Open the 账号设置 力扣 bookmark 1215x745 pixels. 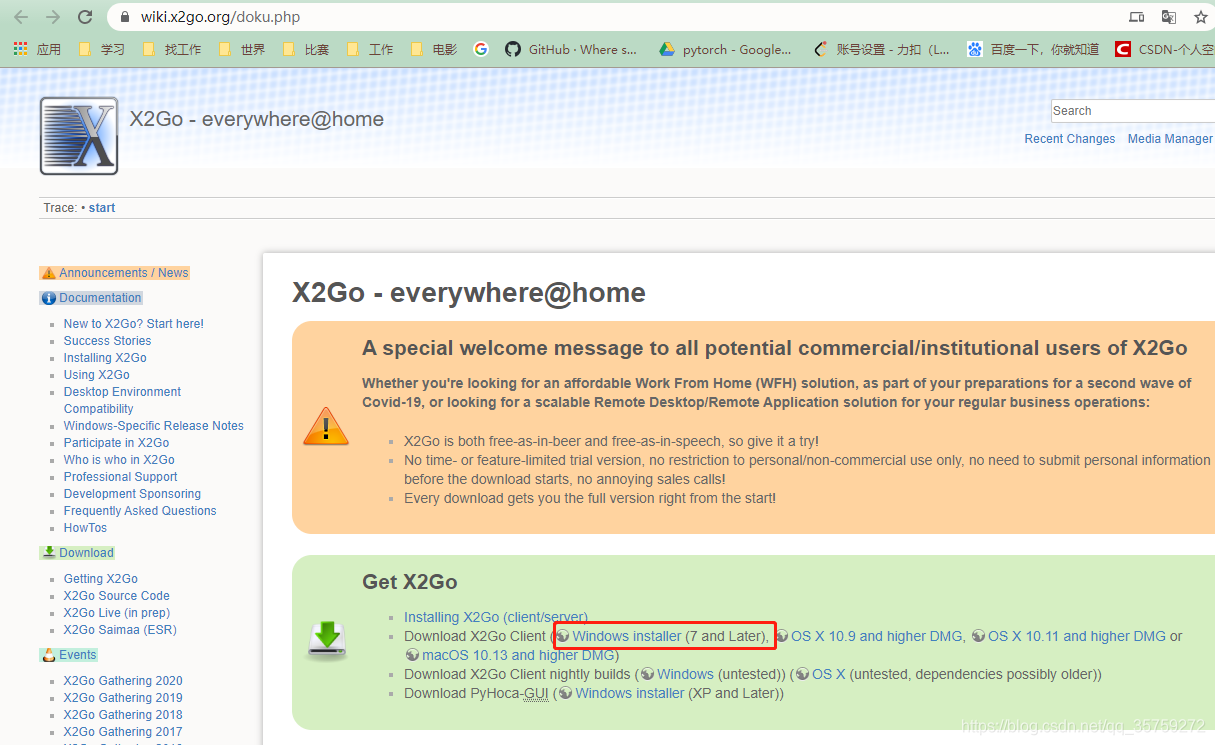click(x=881, y=49)
